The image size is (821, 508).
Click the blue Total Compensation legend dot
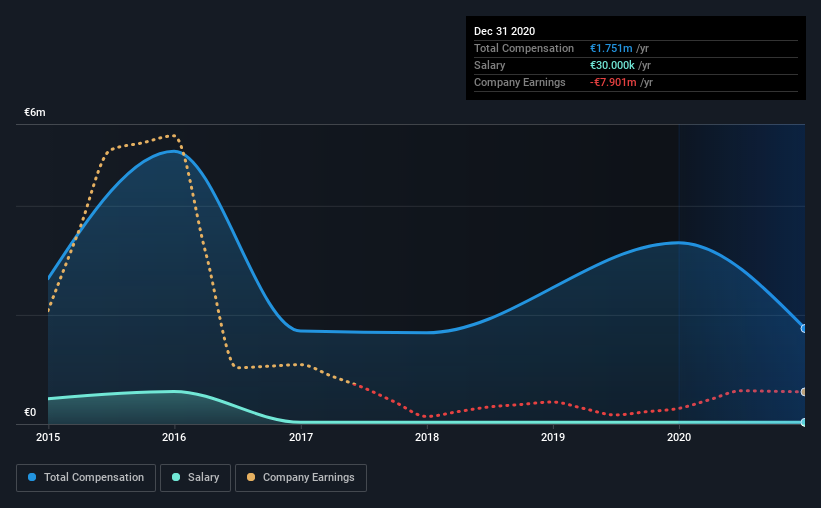coord(32,477)
